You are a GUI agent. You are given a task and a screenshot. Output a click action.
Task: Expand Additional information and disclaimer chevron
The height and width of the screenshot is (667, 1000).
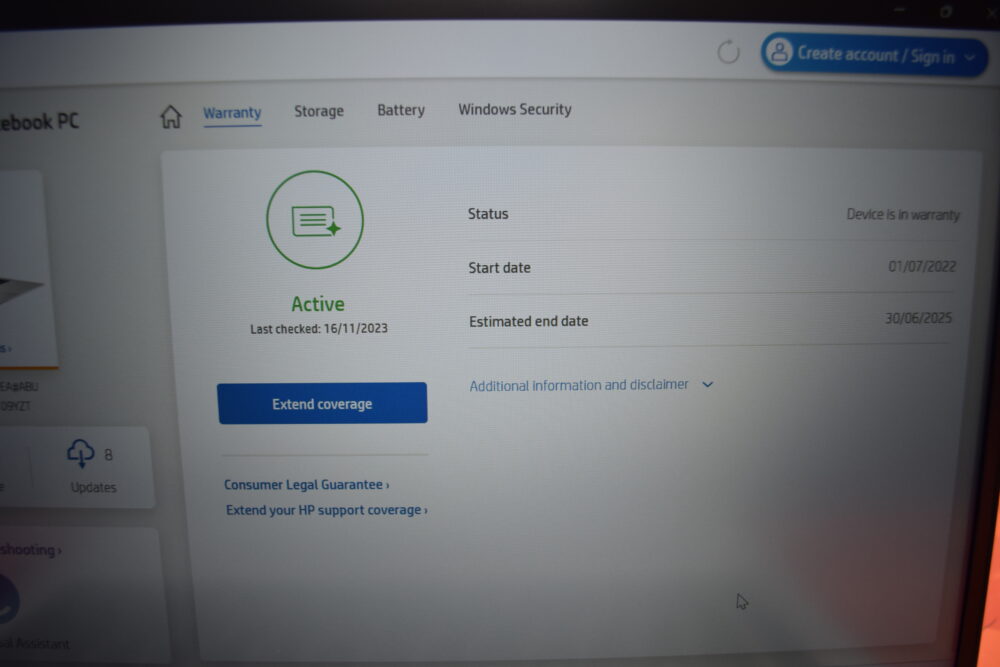707,385
